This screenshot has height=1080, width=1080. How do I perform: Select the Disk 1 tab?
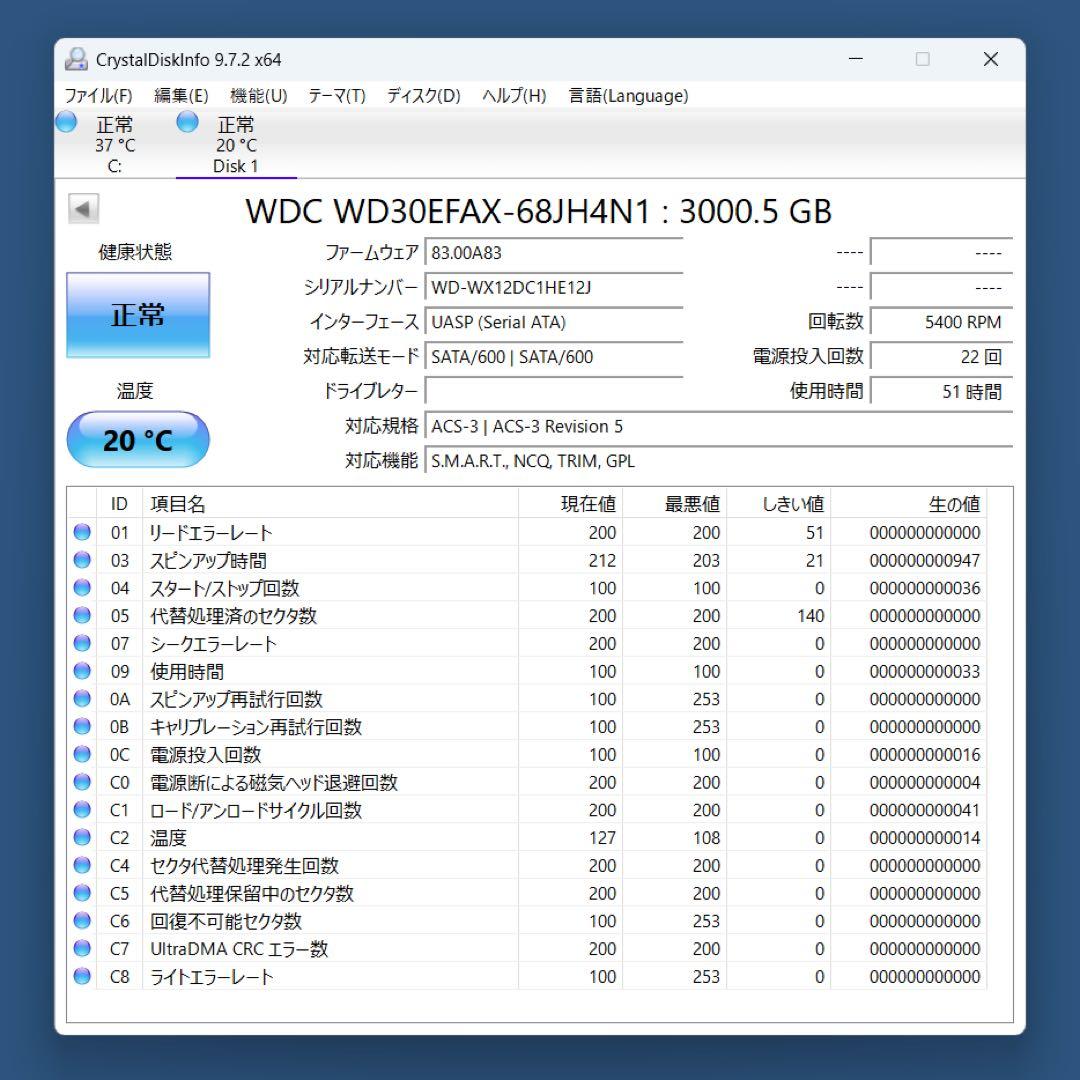(x=234, y=145)
